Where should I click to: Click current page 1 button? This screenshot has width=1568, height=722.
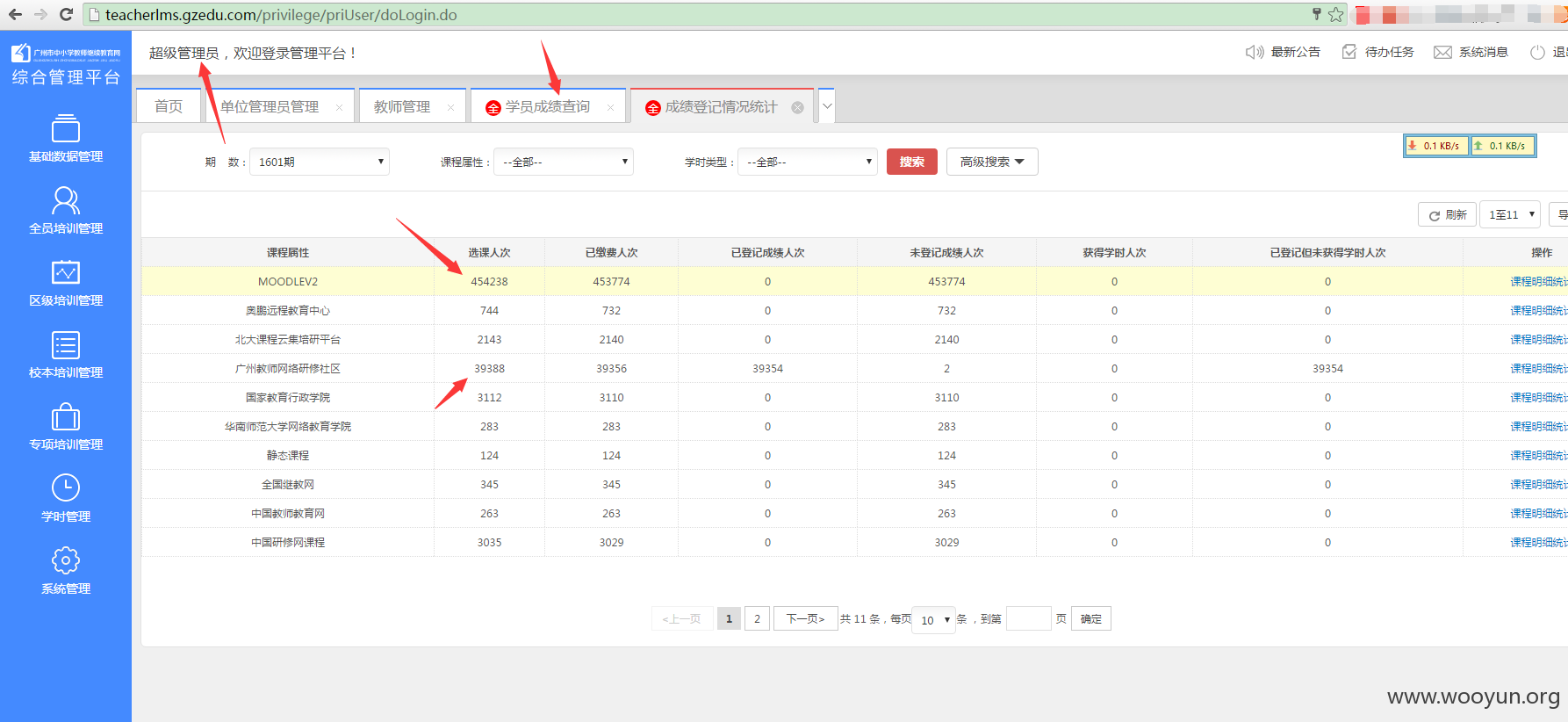[x=729, y=618]
